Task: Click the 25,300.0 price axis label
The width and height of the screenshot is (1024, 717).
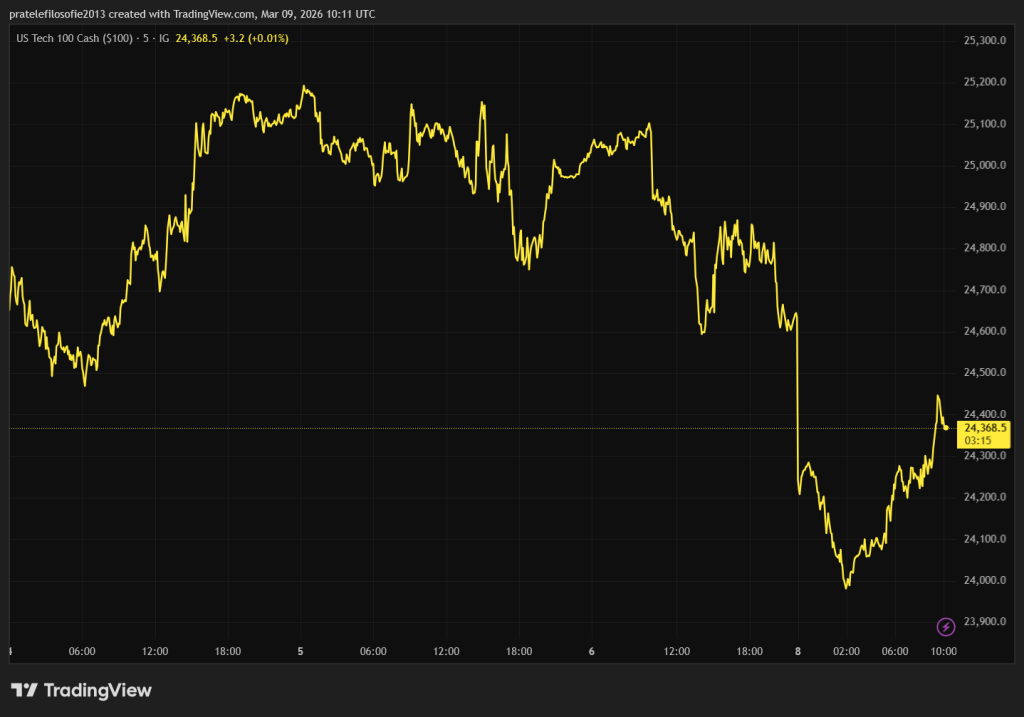Action: pyautogui.click(x=983, y=41)
